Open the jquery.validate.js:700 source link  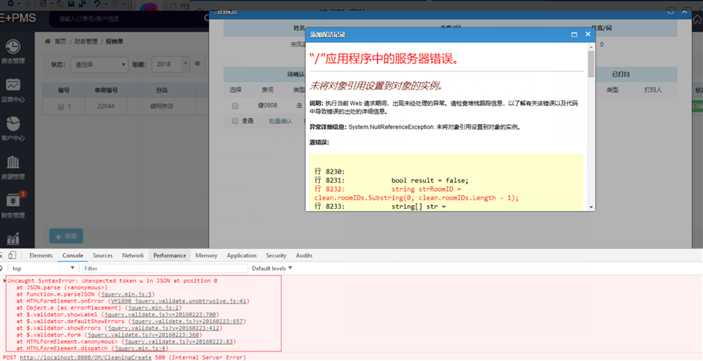[x=160, y=314]
